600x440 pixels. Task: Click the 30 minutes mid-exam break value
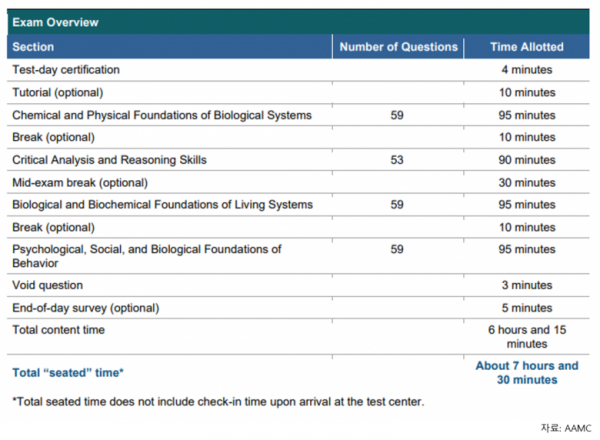(x=527, y=183)
